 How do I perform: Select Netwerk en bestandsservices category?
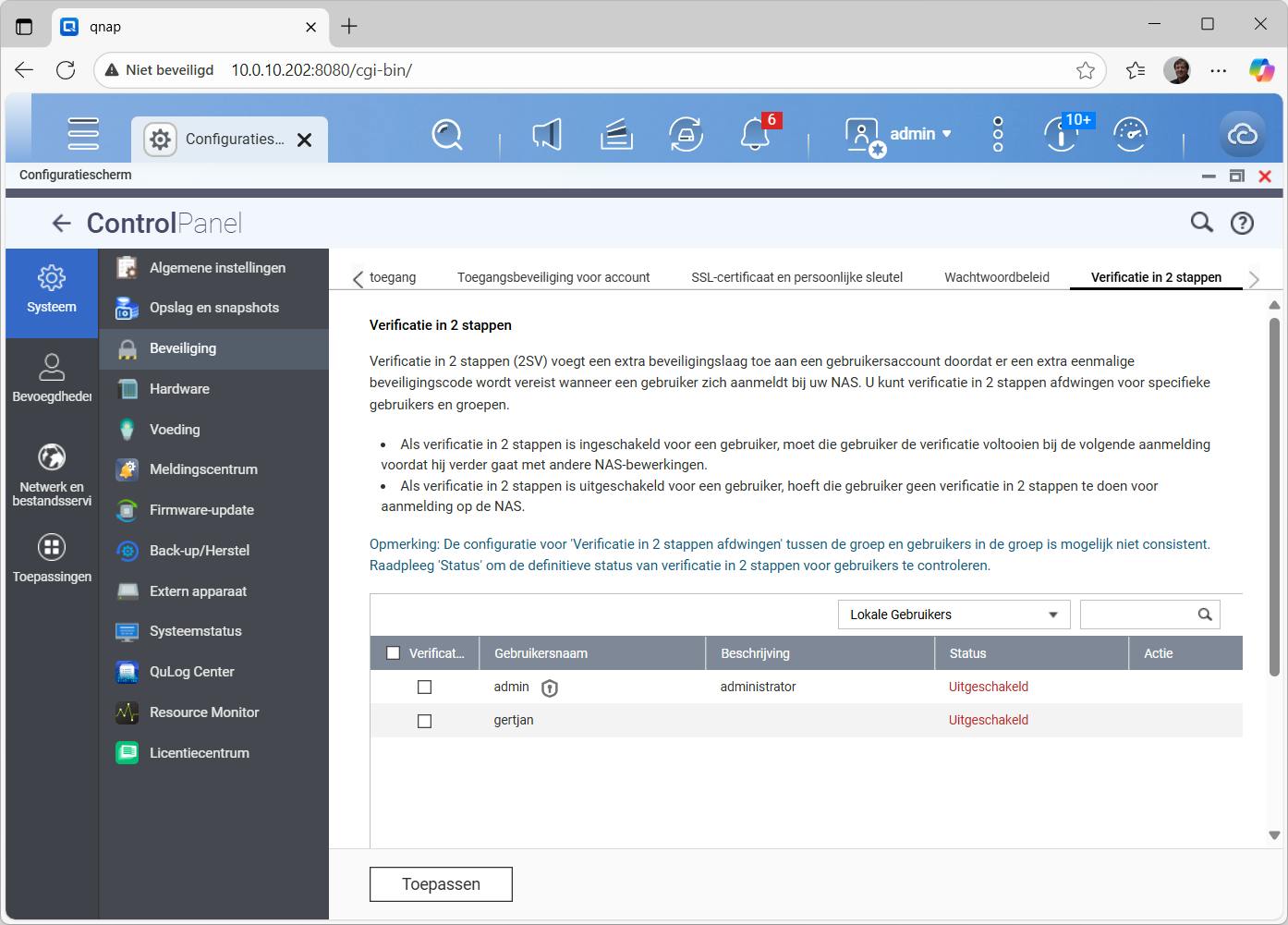click(52, 475)
